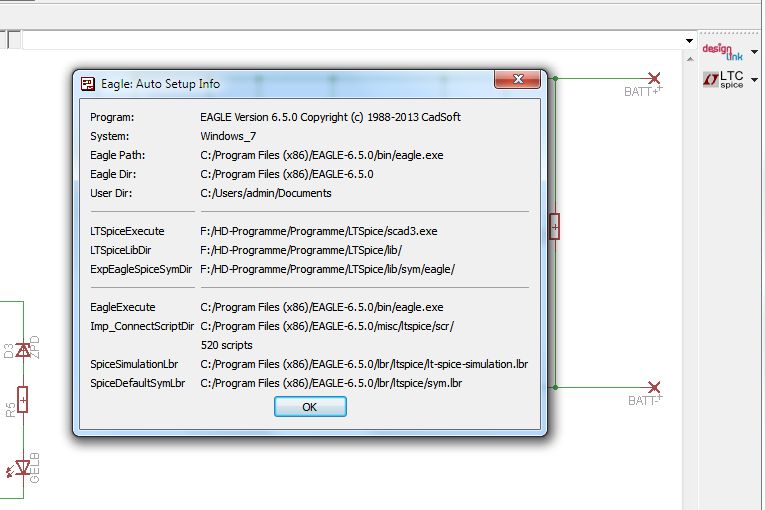Screen dimensions: 765x510
Task: Click the BATT+ label in the schematic
Action: pos(643,91)
